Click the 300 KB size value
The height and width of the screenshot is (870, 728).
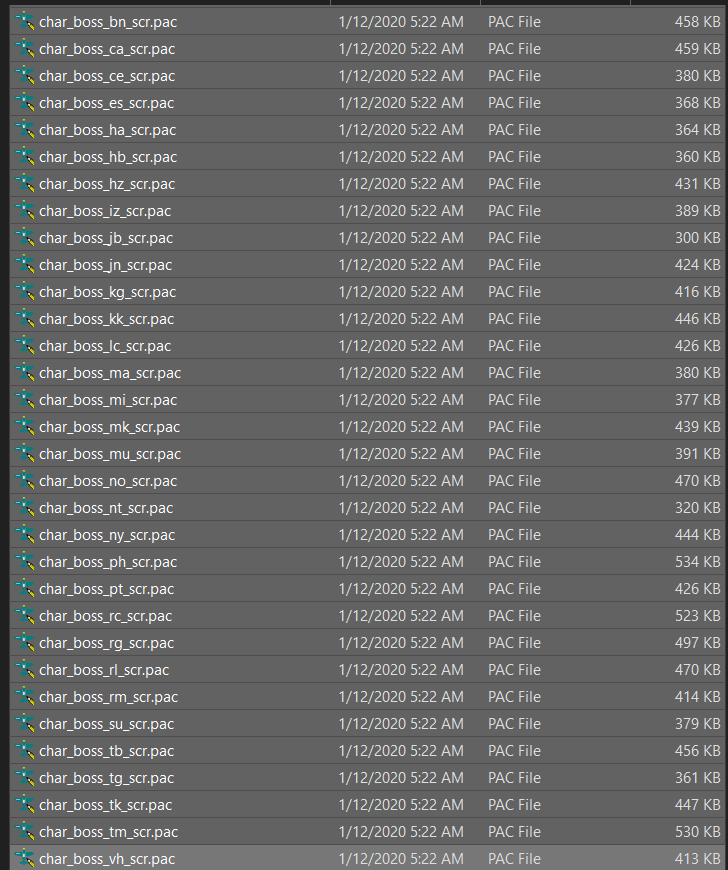[697, 237]
